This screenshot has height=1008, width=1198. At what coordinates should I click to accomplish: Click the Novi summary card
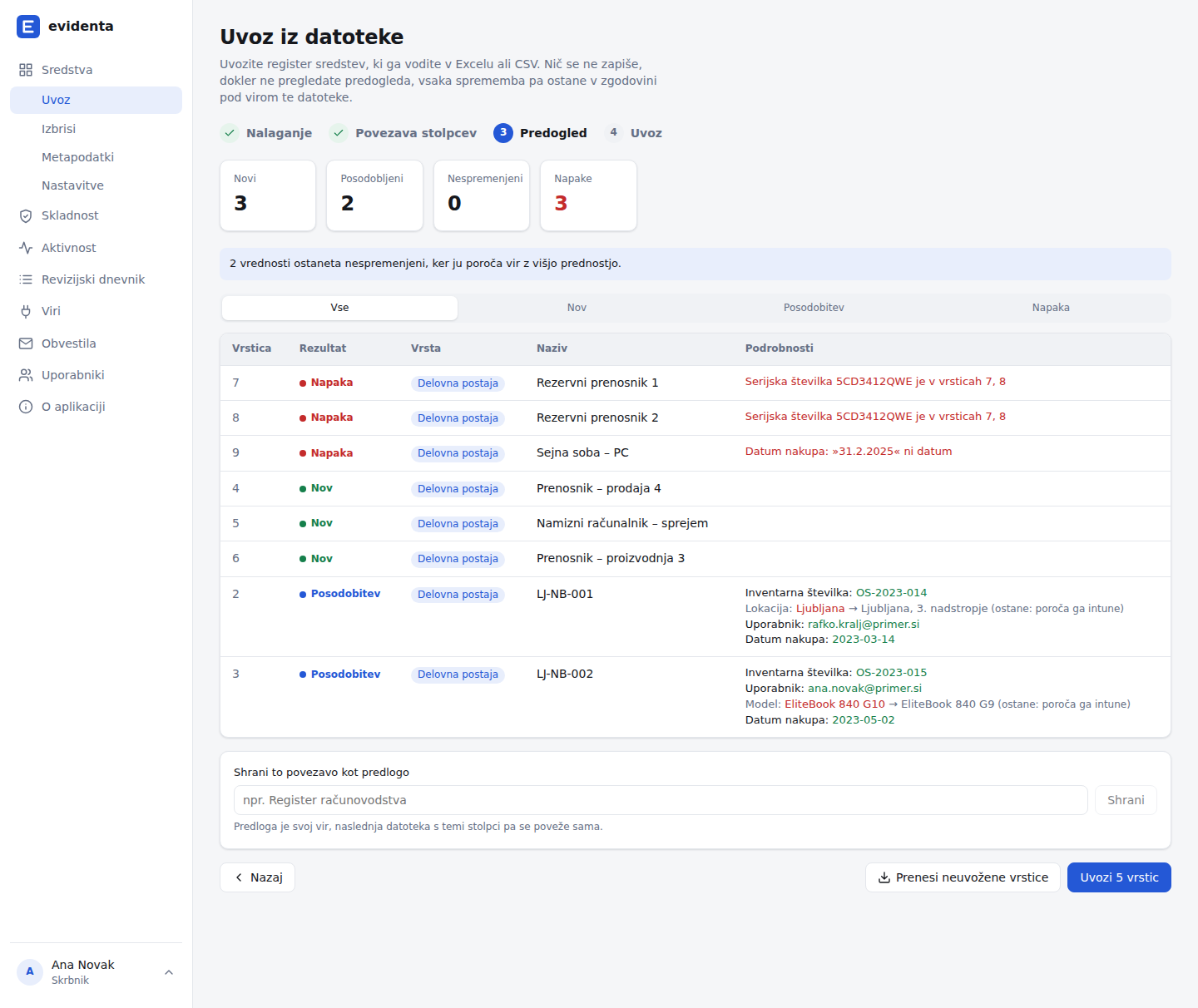(268, 195)
